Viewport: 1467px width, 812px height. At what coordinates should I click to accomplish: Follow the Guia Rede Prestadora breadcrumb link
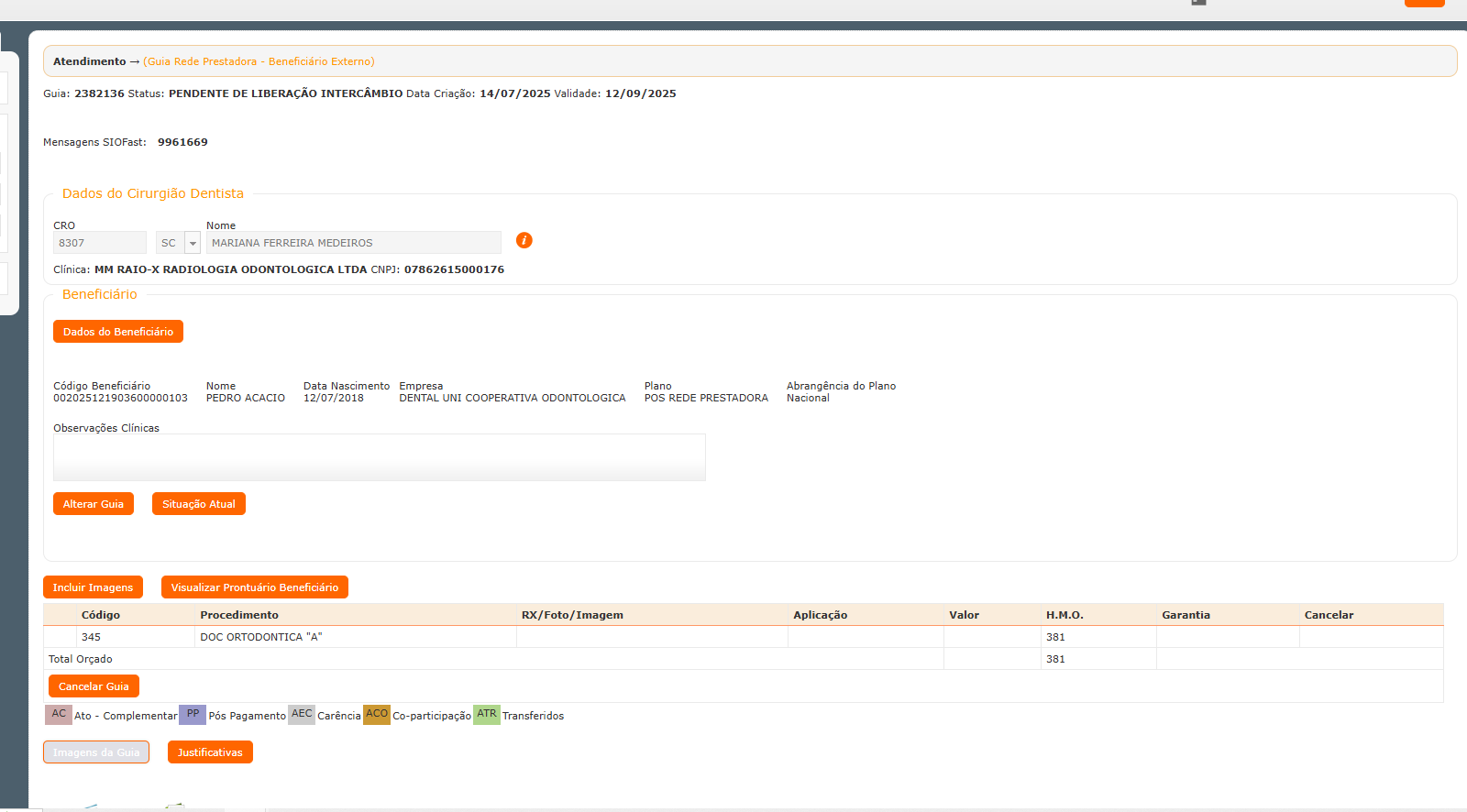tap(259, 61)
